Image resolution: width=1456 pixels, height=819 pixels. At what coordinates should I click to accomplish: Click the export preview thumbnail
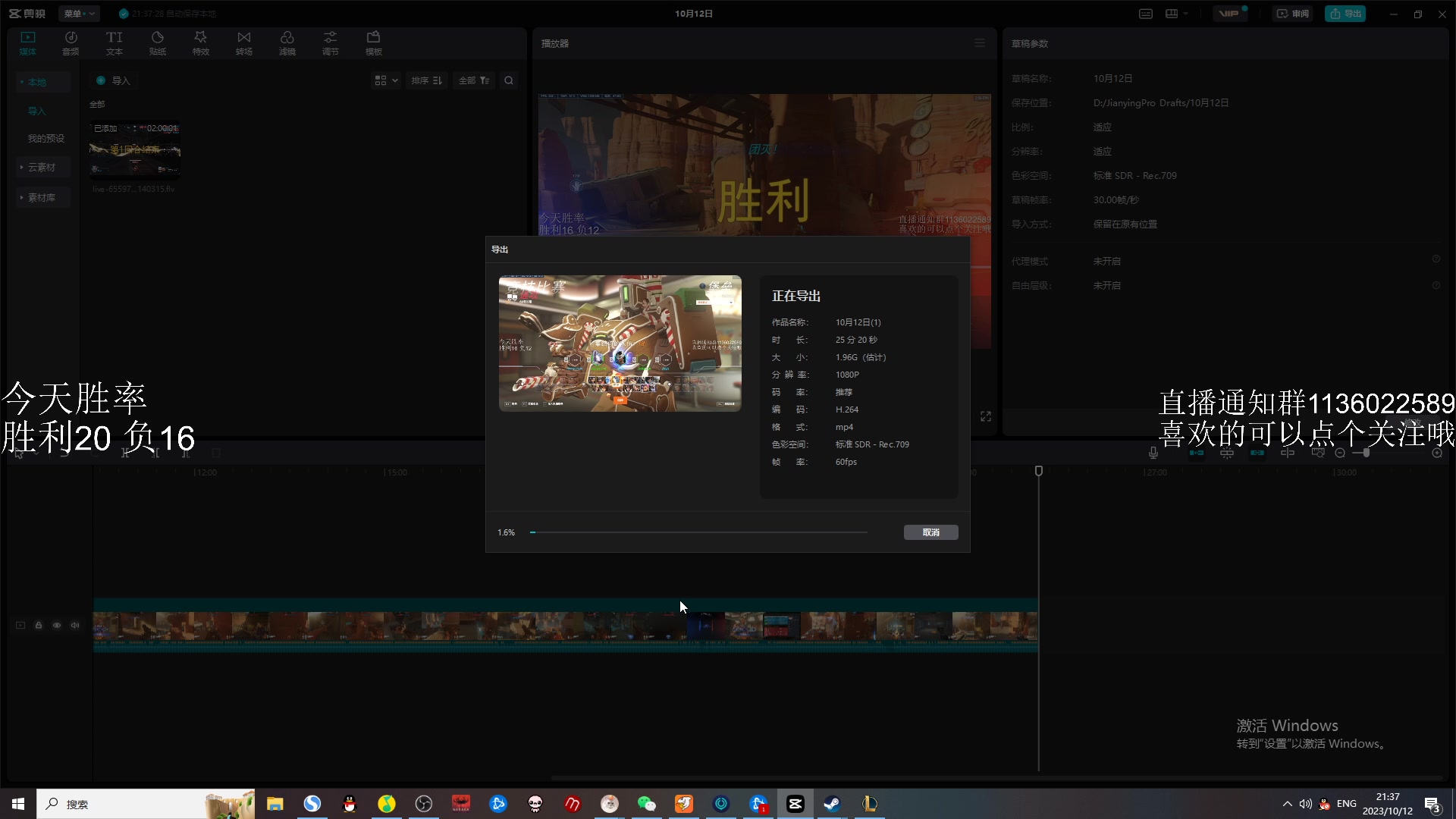click(620, 344)
